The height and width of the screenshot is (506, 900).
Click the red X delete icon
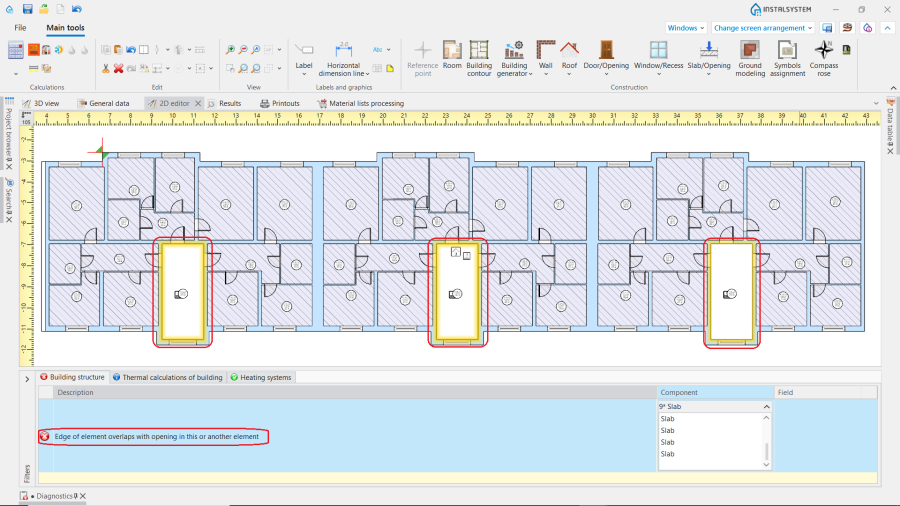click(x=118, y=68)
